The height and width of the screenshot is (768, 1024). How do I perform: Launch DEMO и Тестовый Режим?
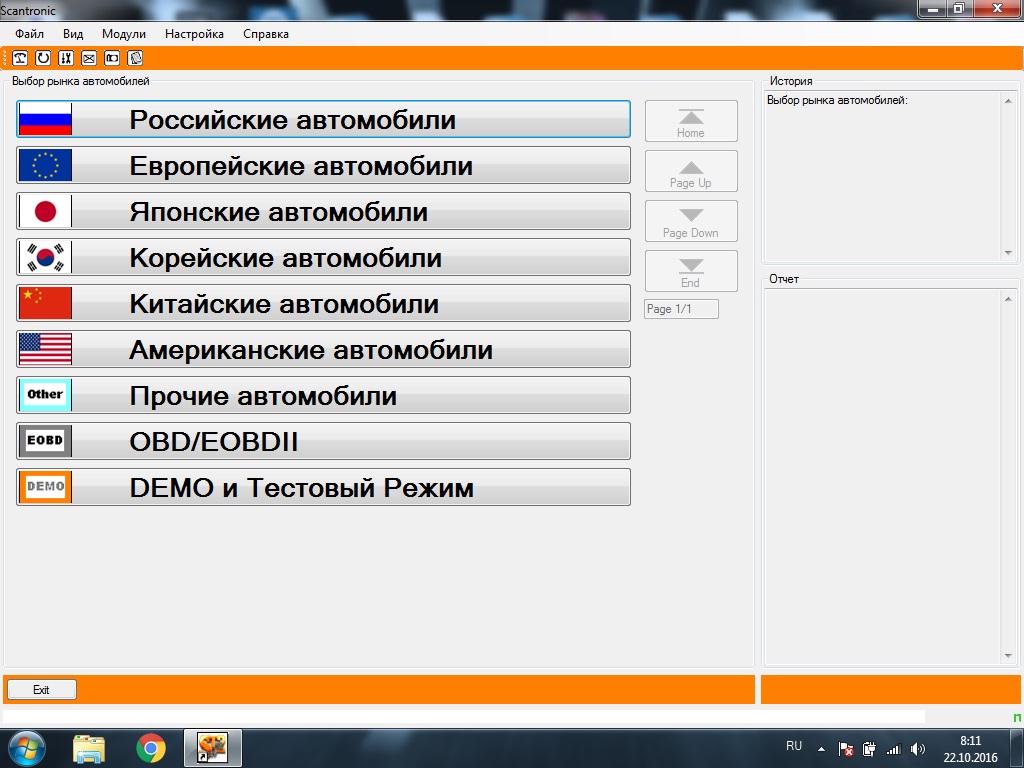click(x=323, y=487)
